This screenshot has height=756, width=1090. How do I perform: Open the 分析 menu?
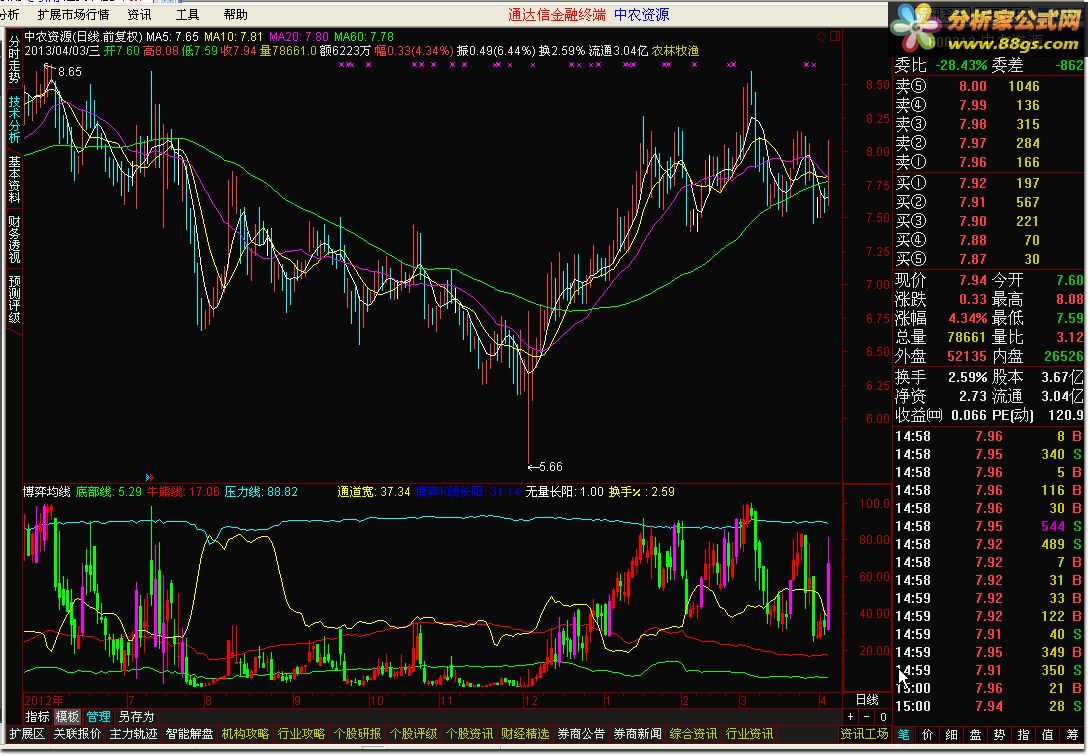10,15
